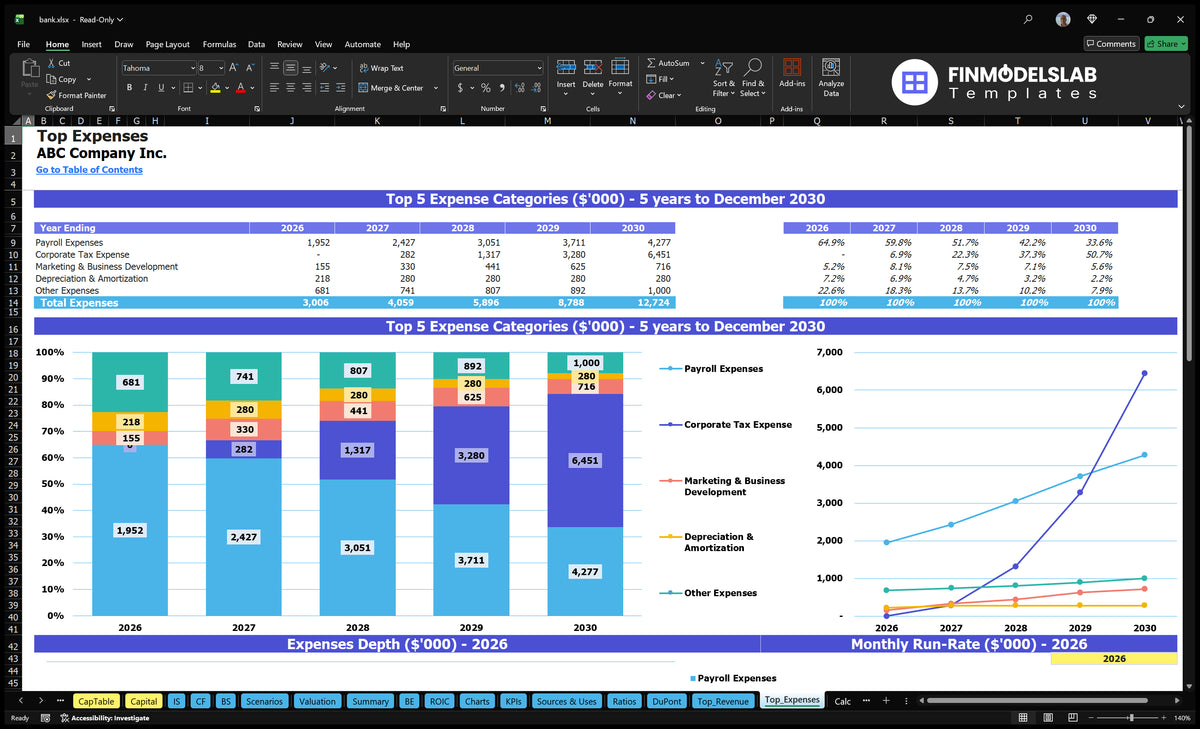
Task: Toggle Bold formatting
Action: coord(130,87)
